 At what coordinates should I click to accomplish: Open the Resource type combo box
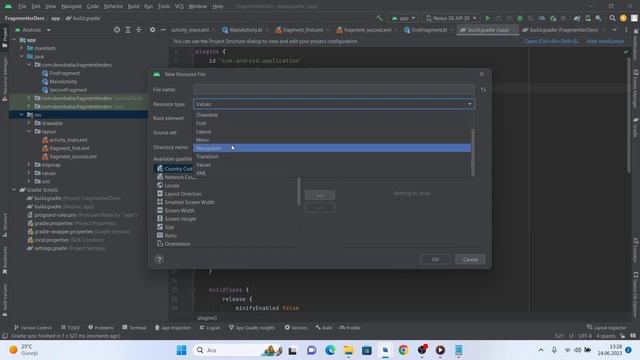click(x=334, y=104)
